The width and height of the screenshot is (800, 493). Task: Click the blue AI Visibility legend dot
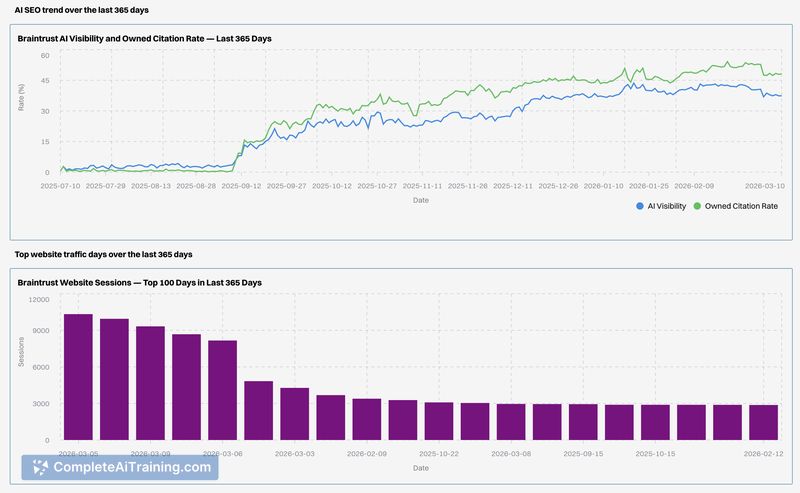[640, 206]
